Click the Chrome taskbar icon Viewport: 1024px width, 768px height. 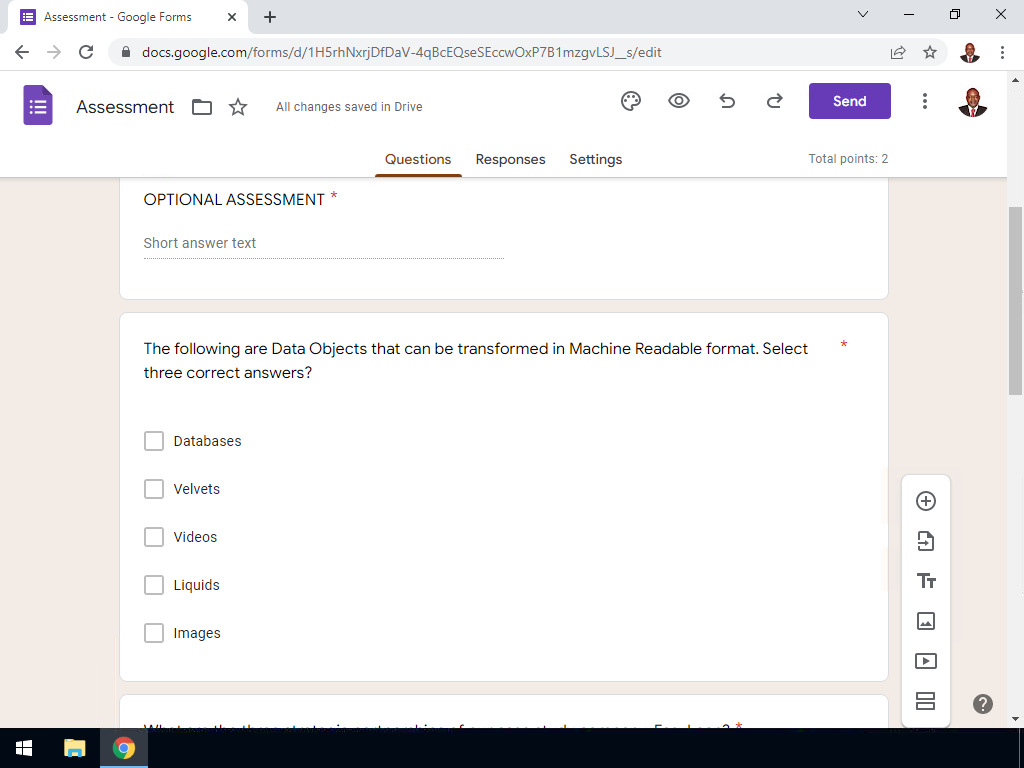pos(123,748)
